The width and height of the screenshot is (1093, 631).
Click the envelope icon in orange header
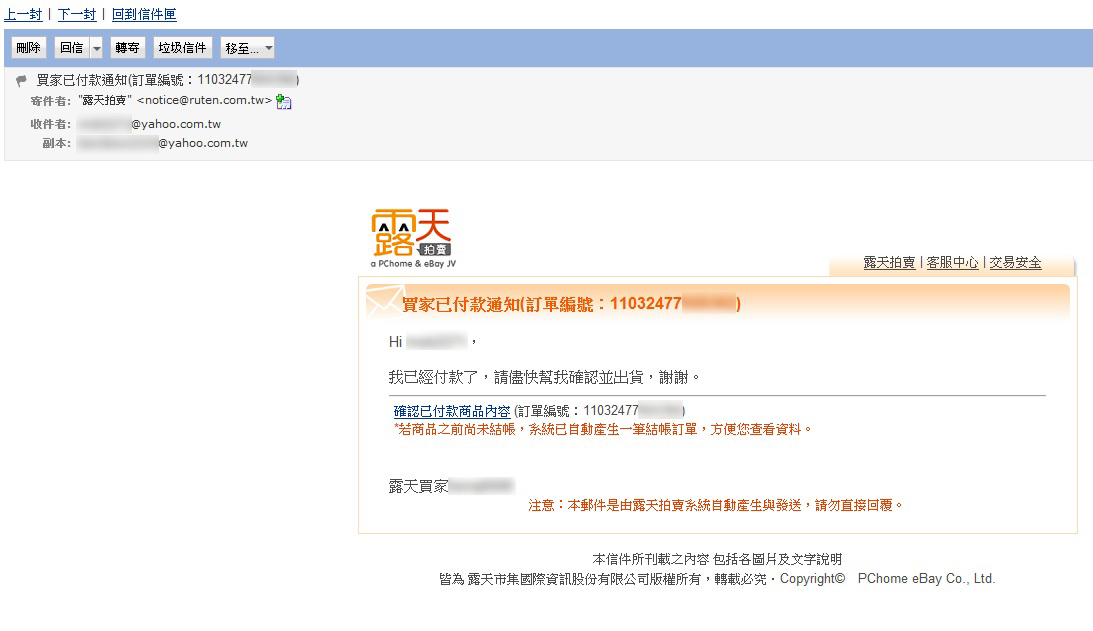click(384, 300)
